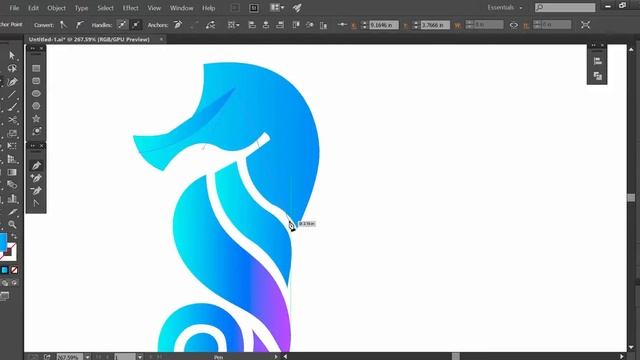Pick the Pen tool in main toolbar
The width and height of the screenshot is (640, 360).
point(12,82)
